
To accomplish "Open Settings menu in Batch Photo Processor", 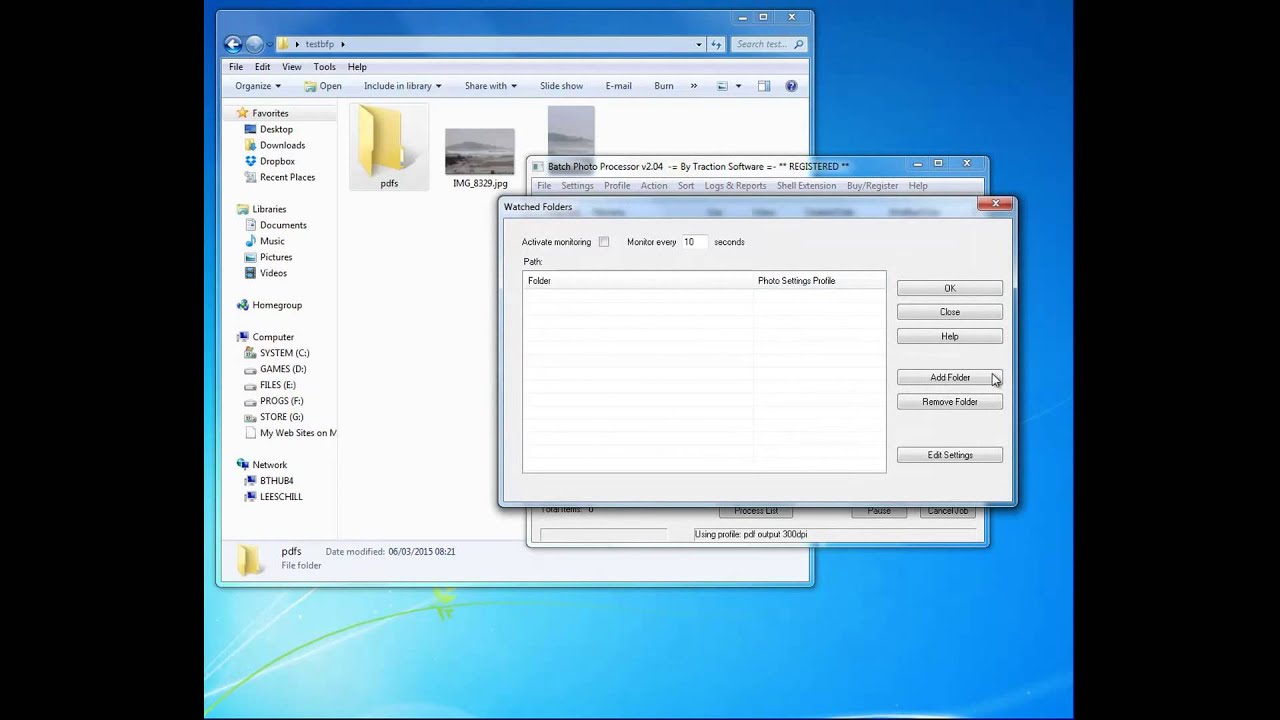I will 577,186.
